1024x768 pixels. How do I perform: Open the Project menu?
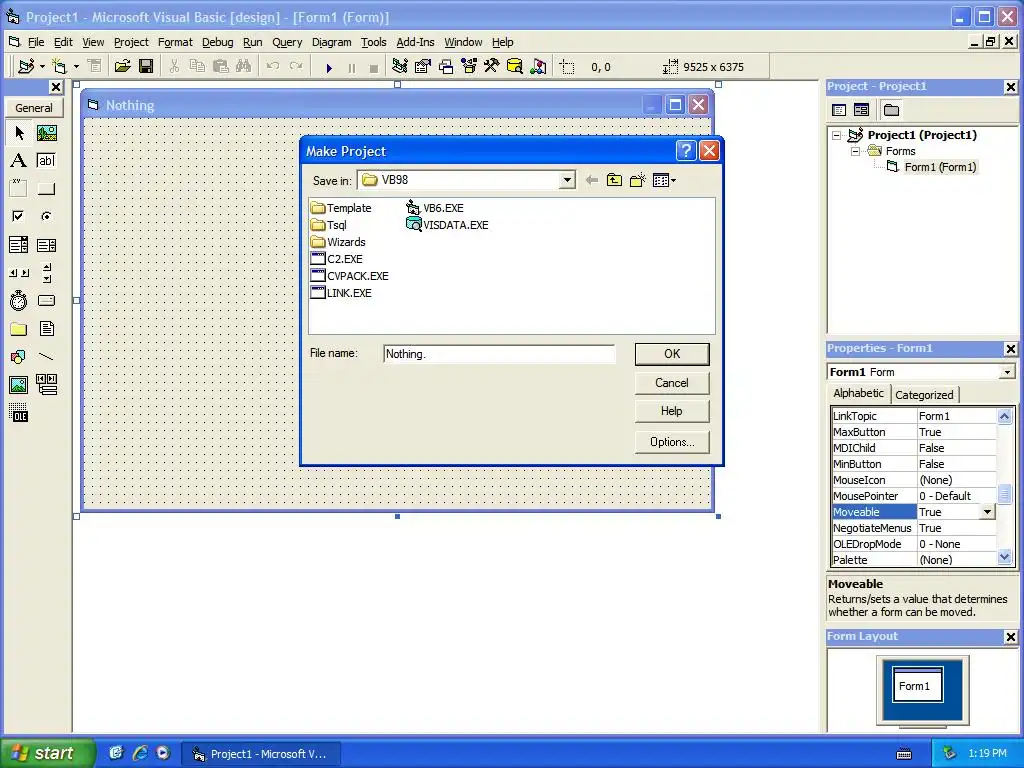131,42
